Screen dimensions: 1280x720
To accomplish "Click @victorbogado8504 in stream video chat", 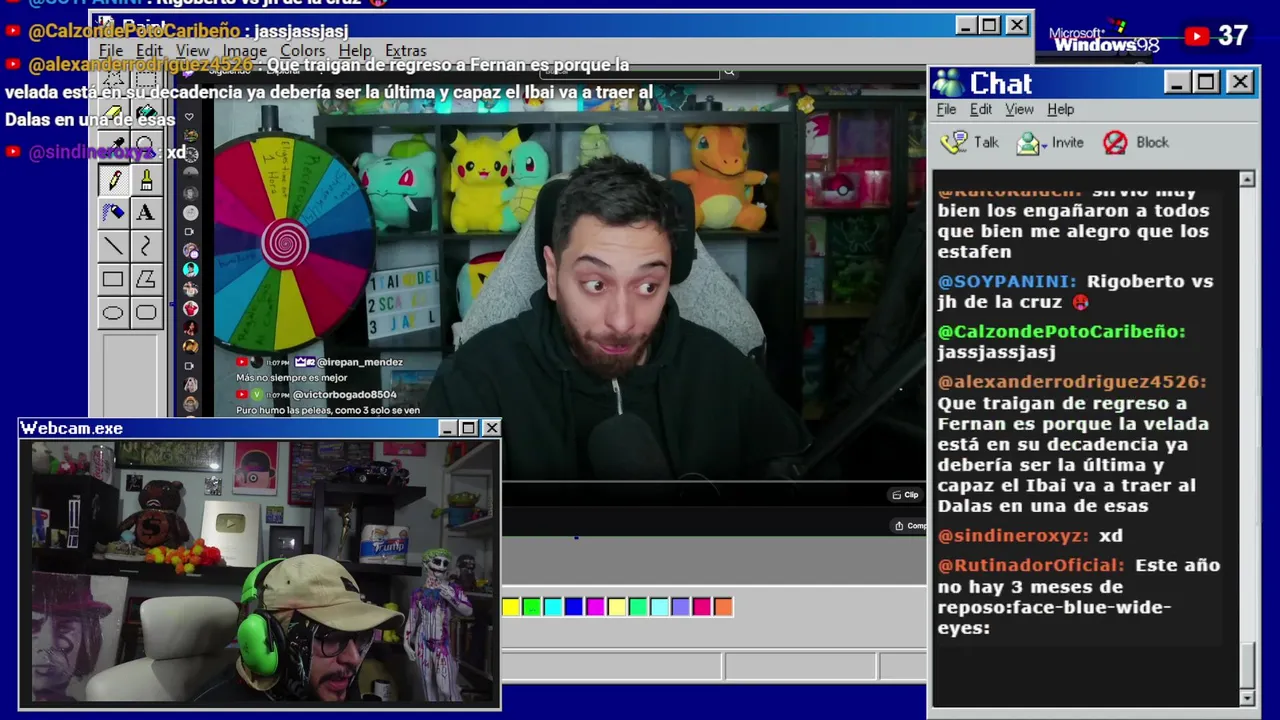I will pos(344,395).
